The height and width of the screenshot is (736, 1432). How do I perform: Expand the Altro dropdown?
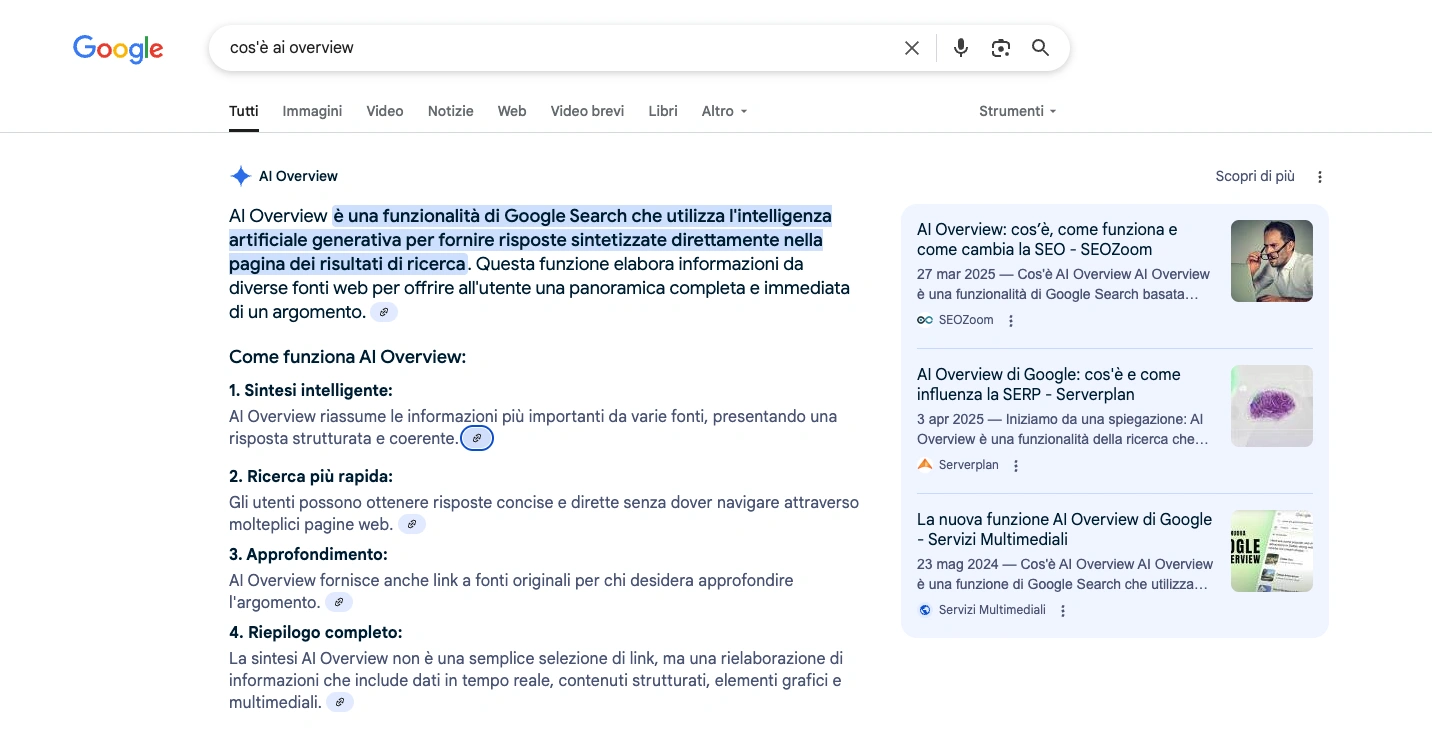coord(723,111)
